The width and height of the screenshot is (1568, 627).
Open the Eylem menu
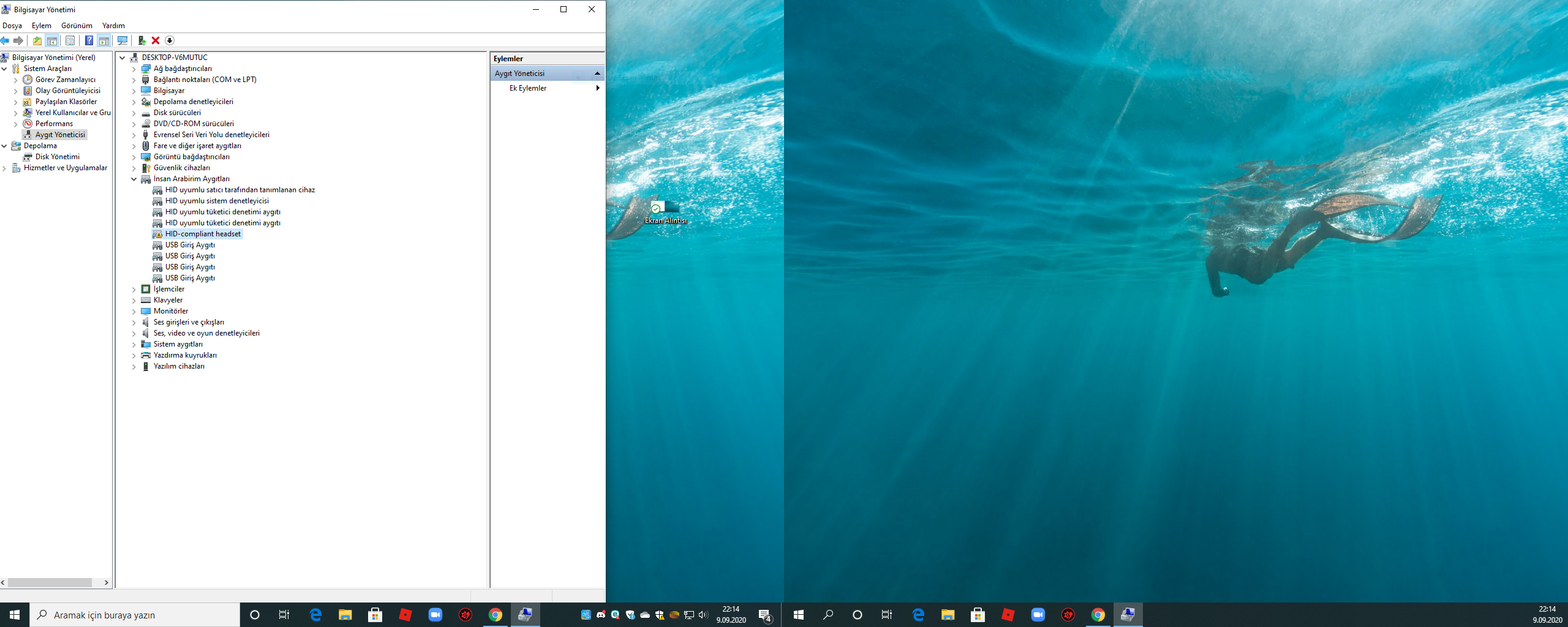(x=41, y=26)
